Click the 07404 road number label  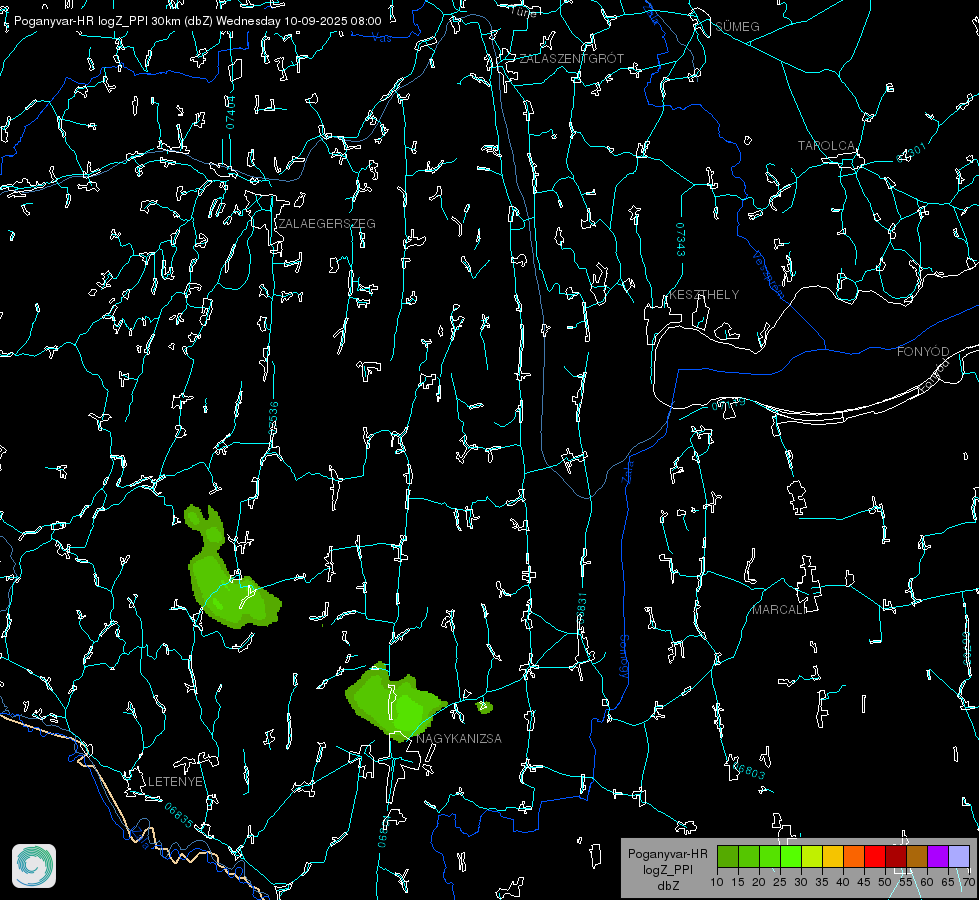click(230, 113)
